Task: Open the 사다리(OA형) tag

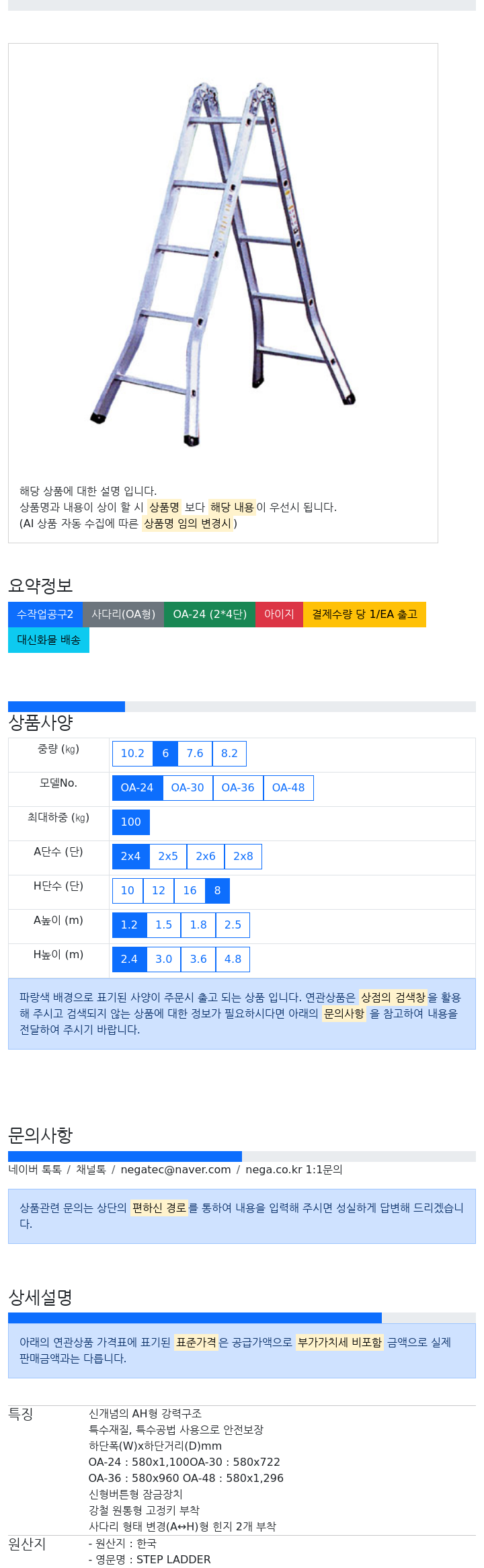Action: pyautogui.click(x=123, y=615)
